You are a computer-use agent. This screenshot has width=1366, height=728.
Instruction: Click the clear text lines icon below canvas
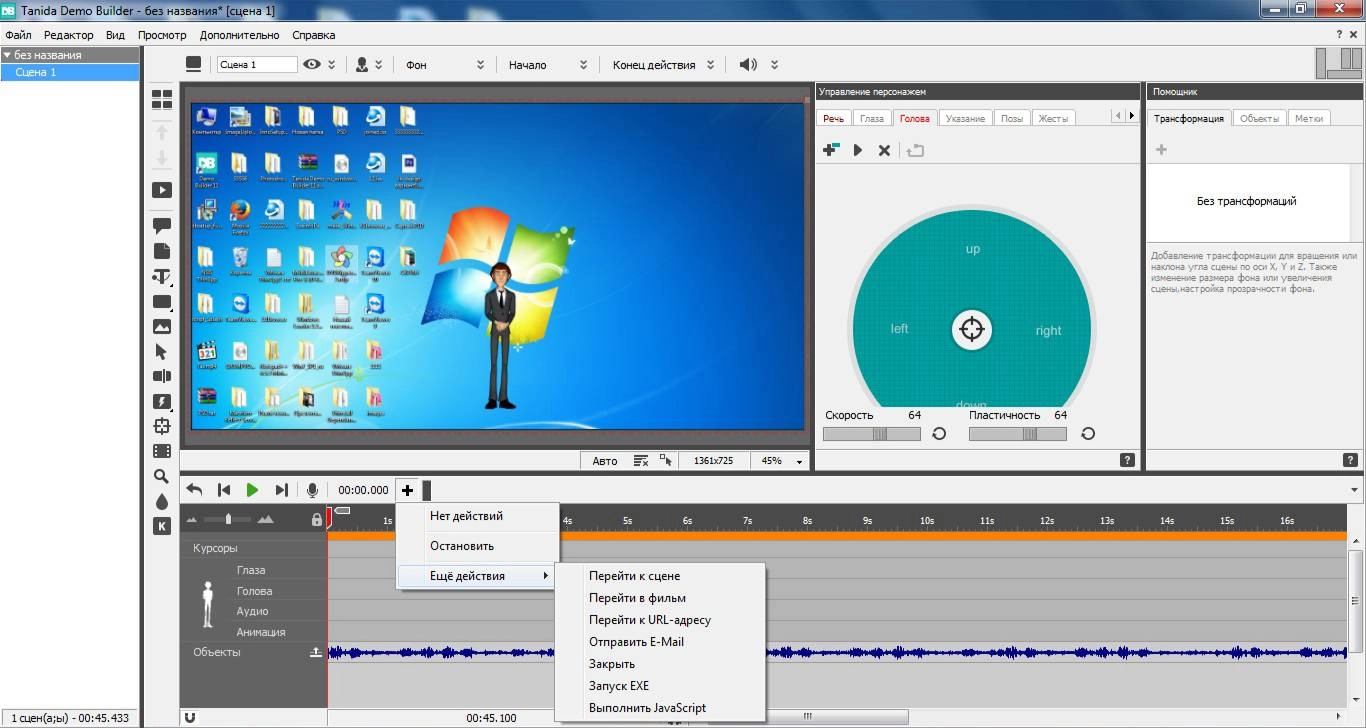641,461
